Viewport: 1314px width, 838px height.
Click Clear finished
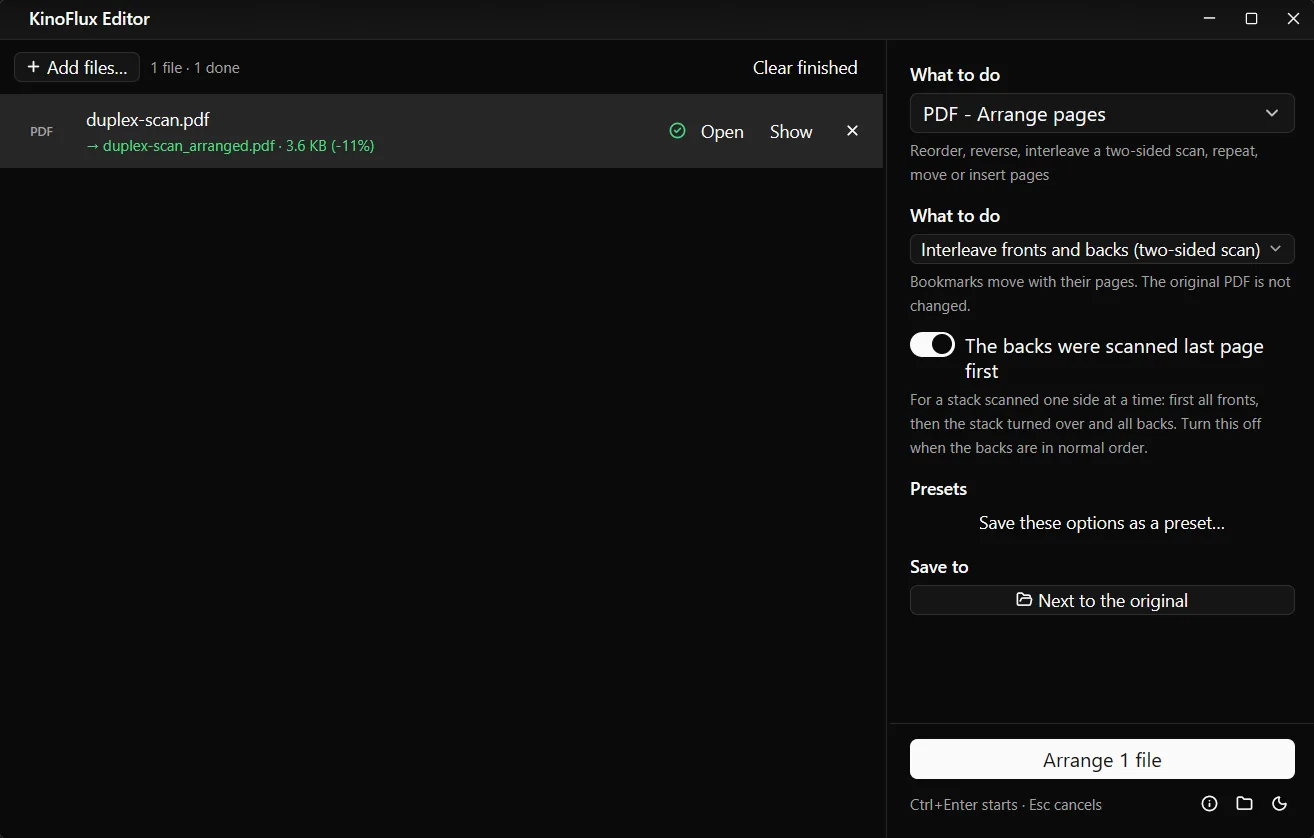click(x=805, y=67)
